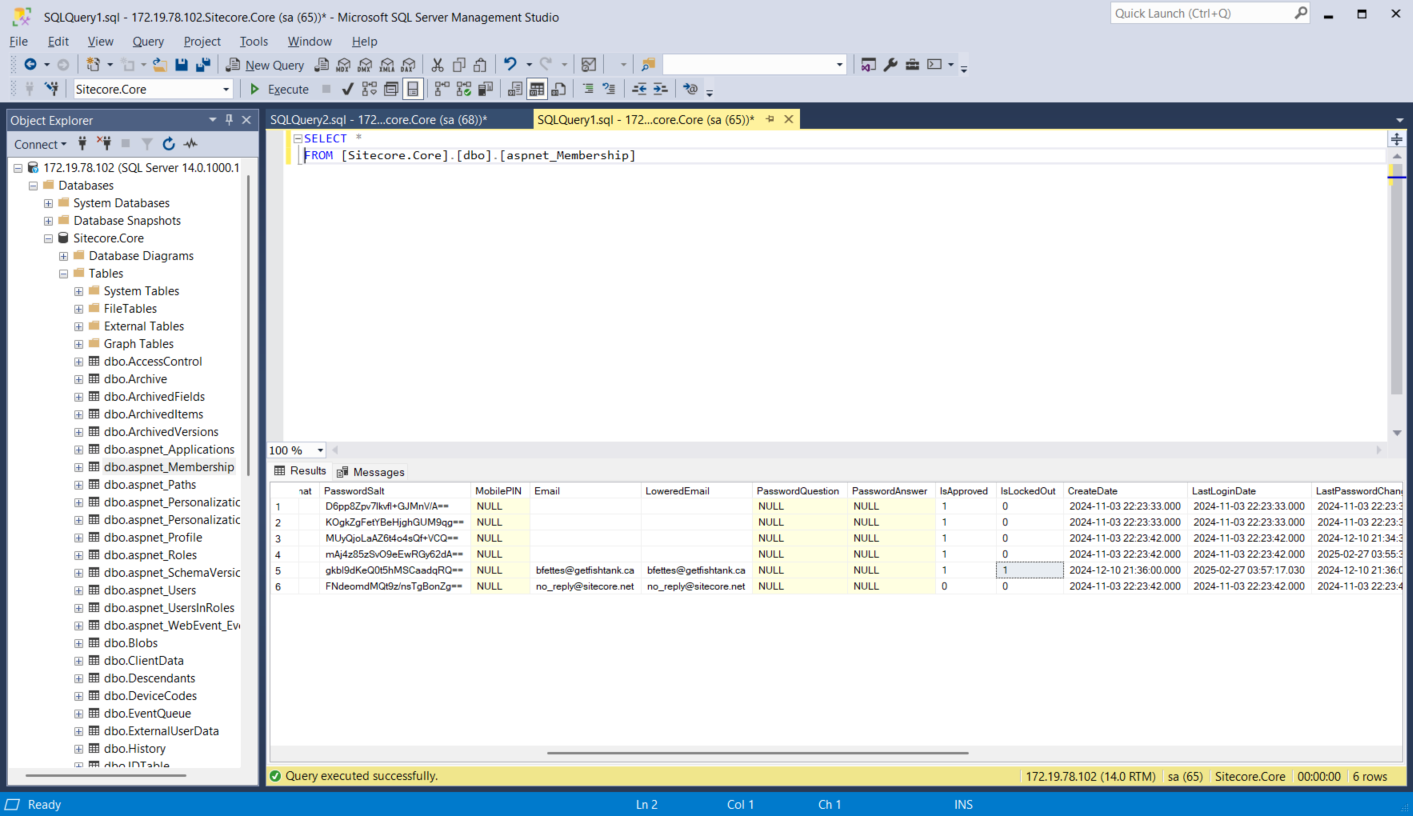Click the Copy icon in toolbar
This screenshot has height=816, width=1413.
[459, 64]
